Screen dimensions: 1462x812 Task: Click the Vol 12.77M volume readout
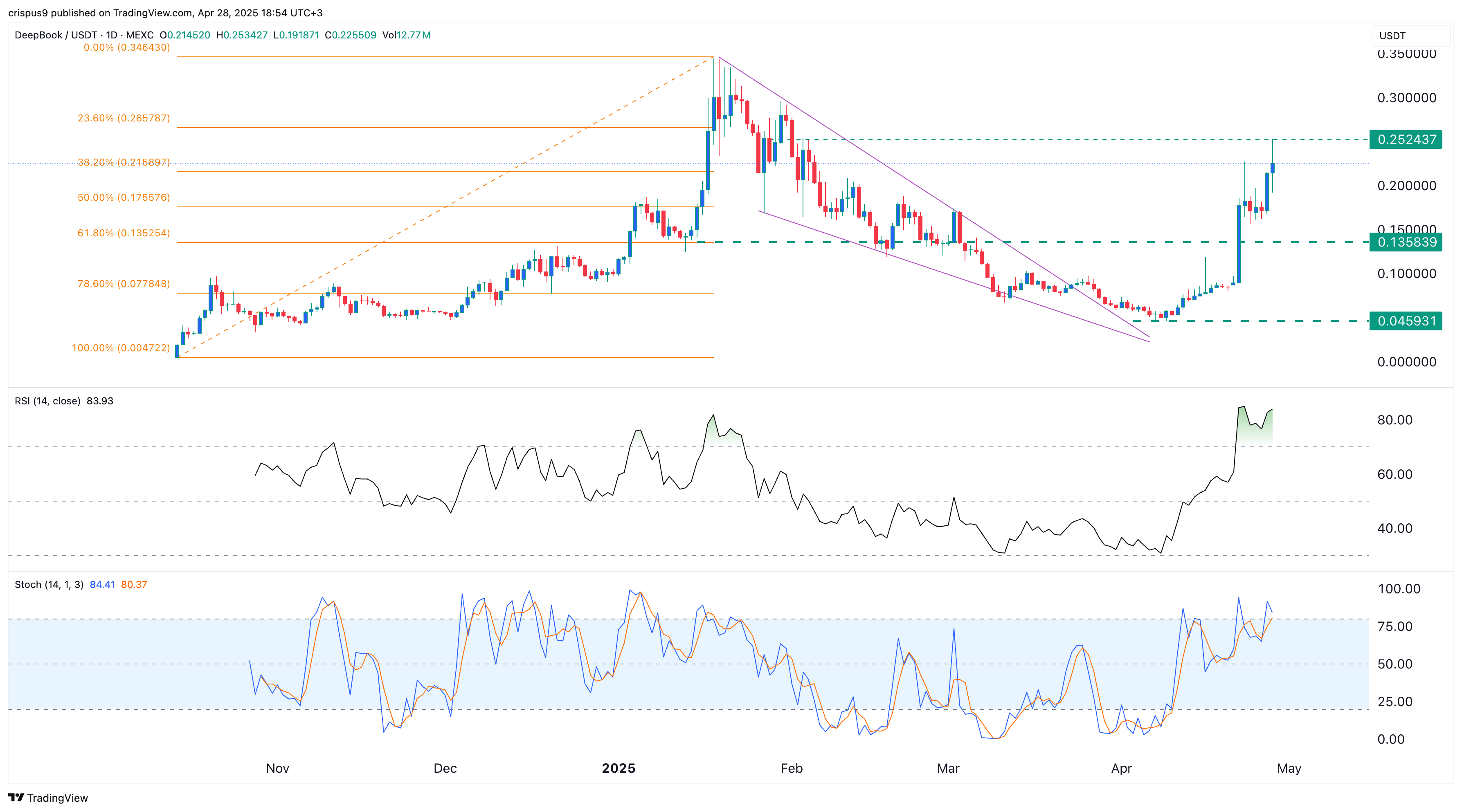406,35
